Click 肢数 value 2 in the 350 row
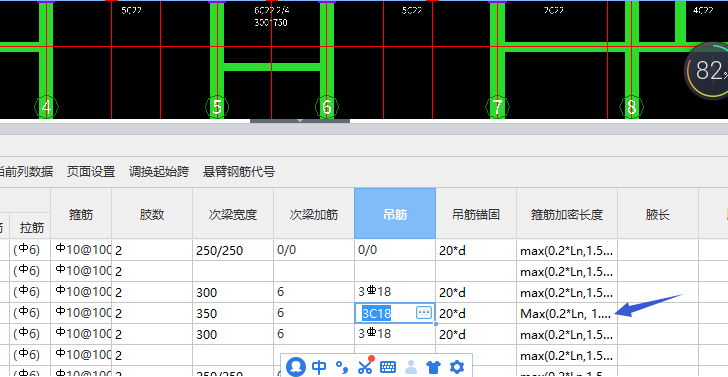The height and width of the screenshot is (377, 728). (x=152, y=313)
